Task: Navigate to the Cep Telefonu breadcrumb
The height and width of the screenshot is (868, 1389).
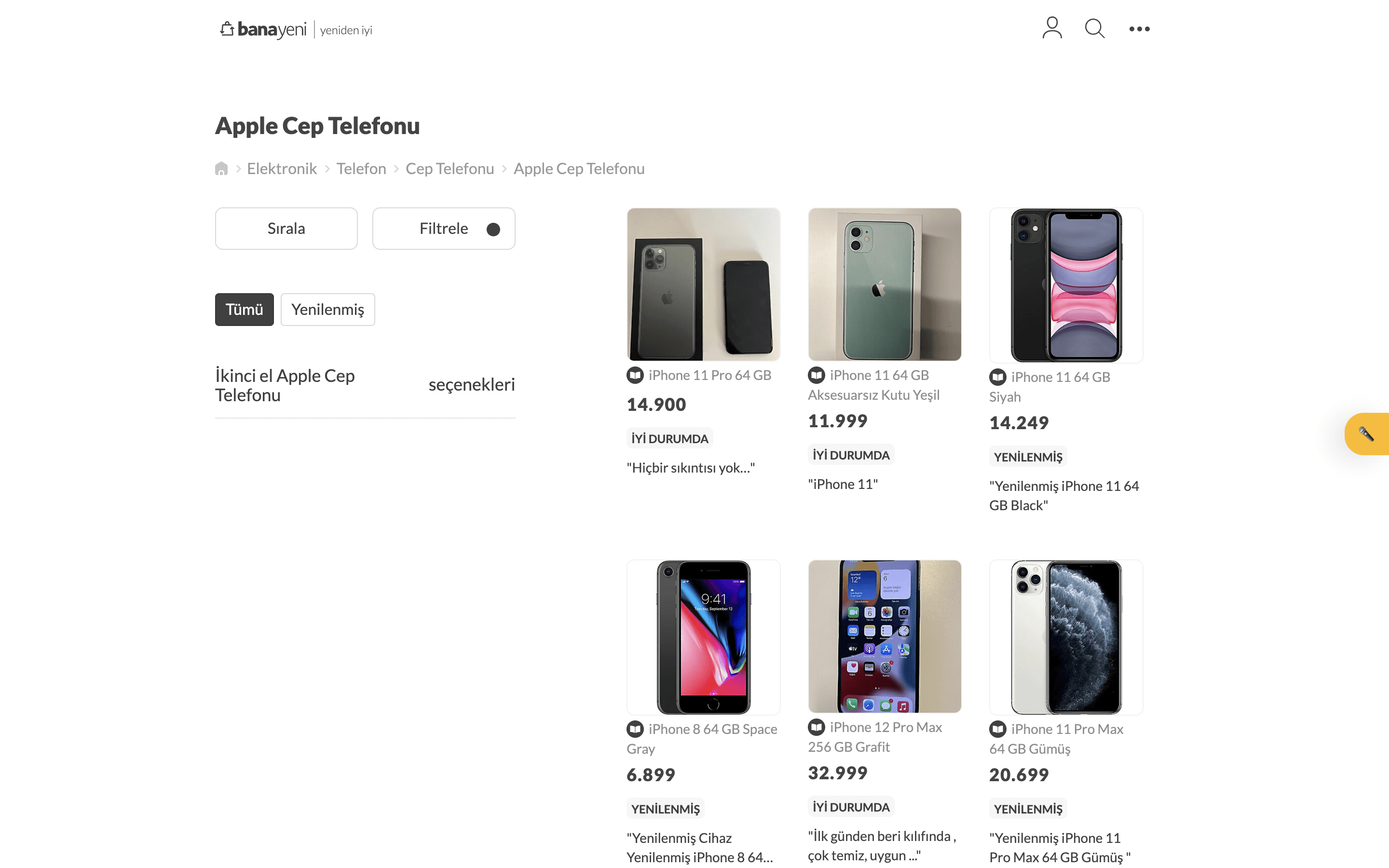Action: (x=449, y=169)
